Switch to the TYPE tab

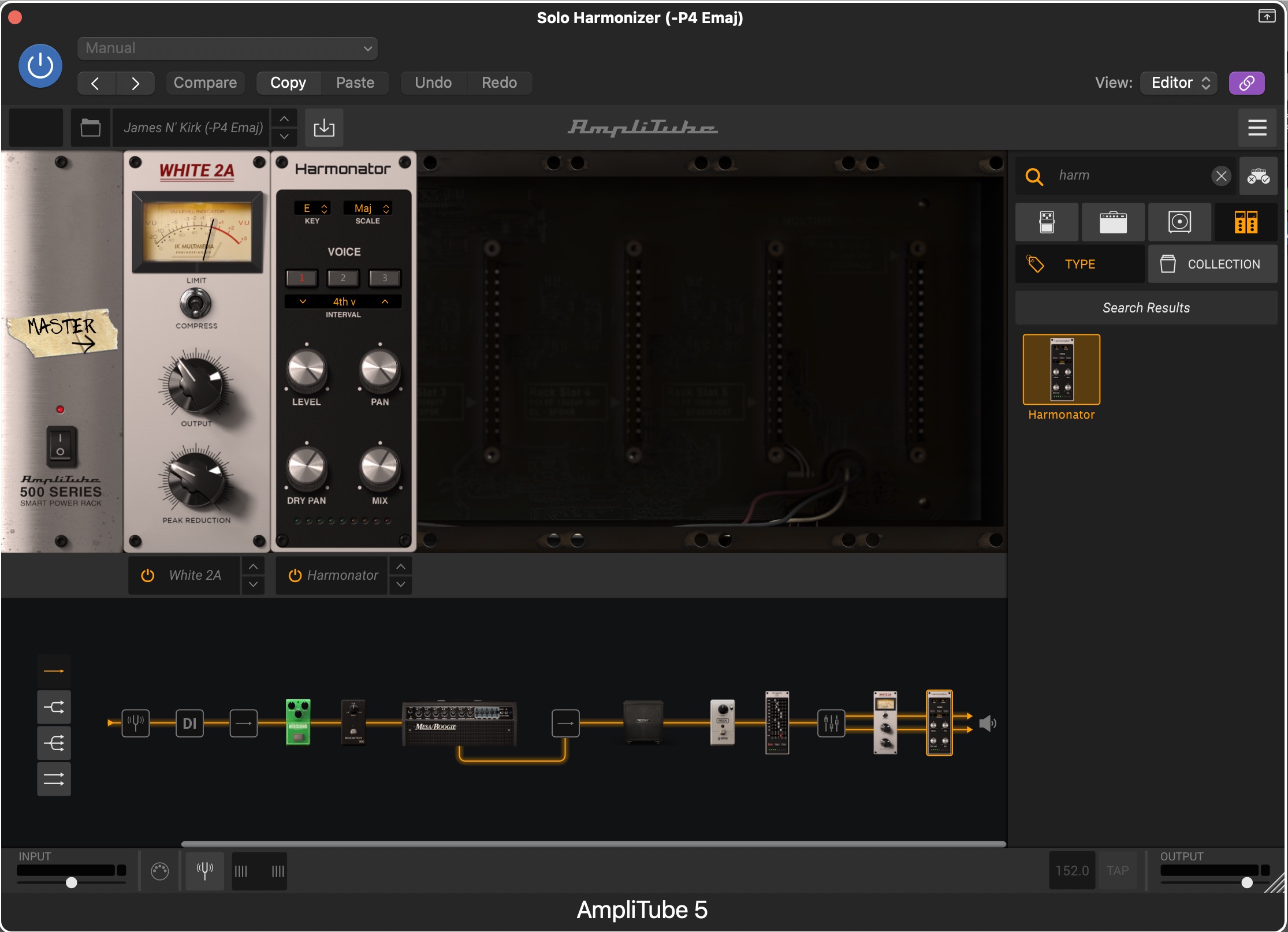(1079, 264)
